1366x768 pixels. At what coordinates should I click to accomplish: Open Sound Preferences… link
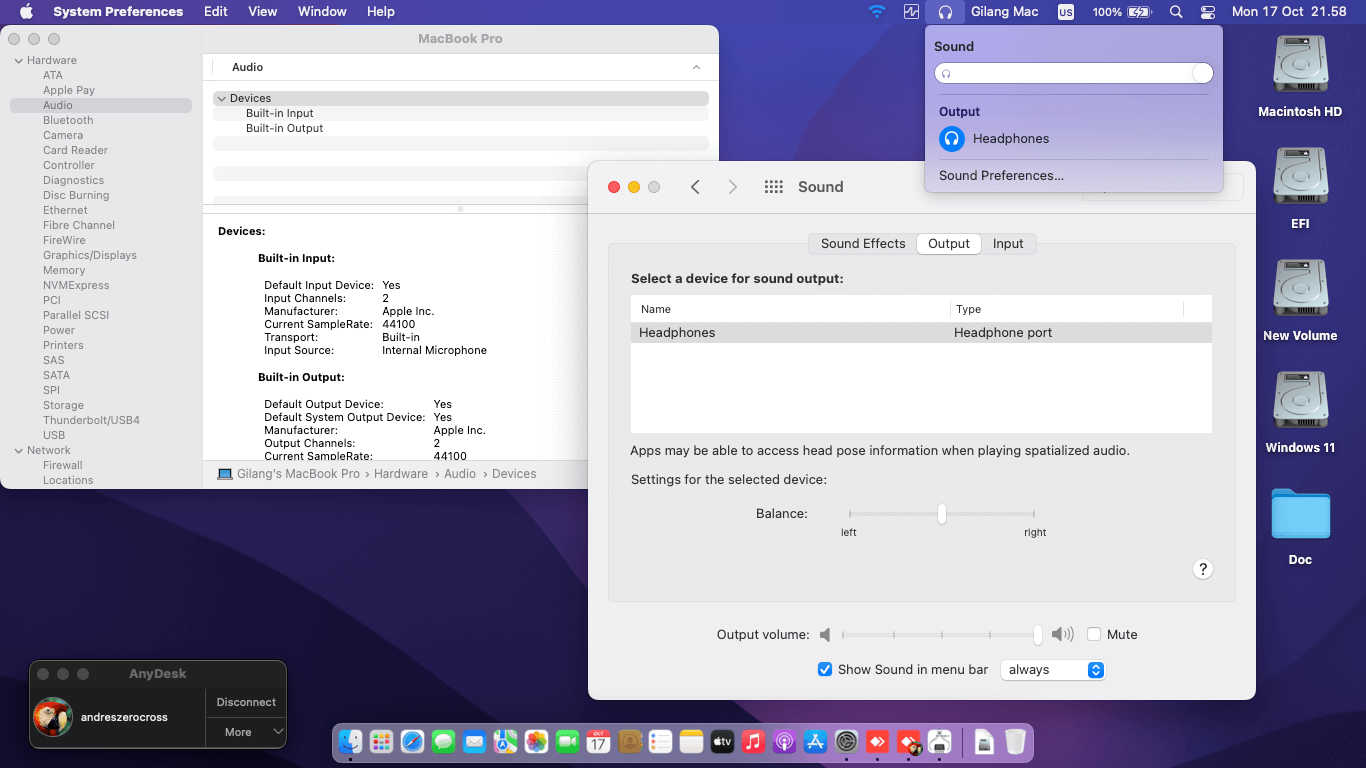[x=1001, y=175]
